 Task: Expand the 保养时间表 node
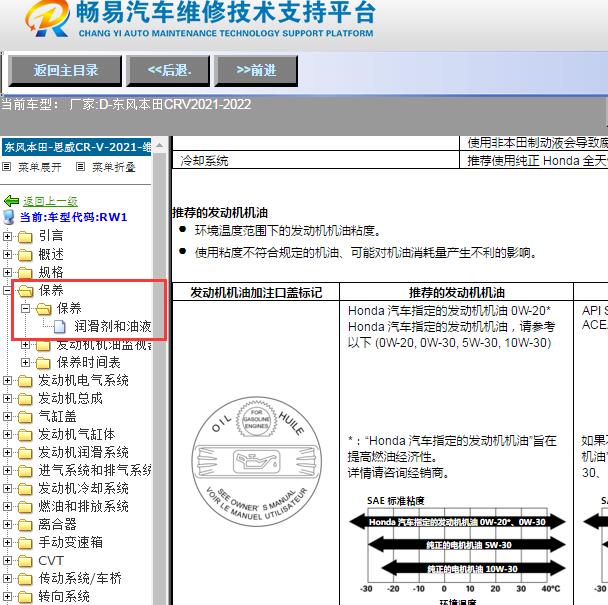click(x=25, y=363)
